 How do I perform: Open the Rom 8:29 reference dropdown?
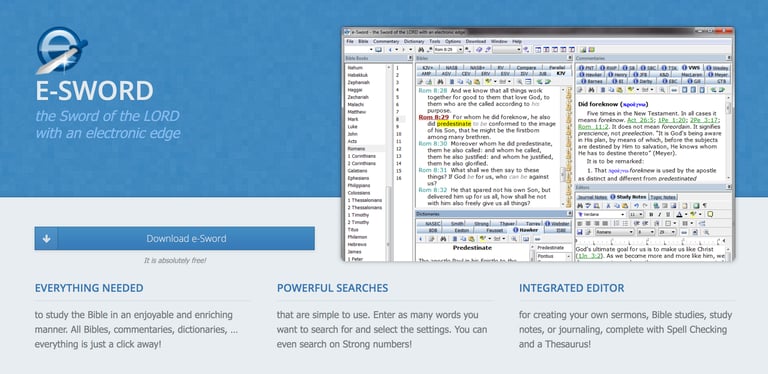click(x=460, y=49)
